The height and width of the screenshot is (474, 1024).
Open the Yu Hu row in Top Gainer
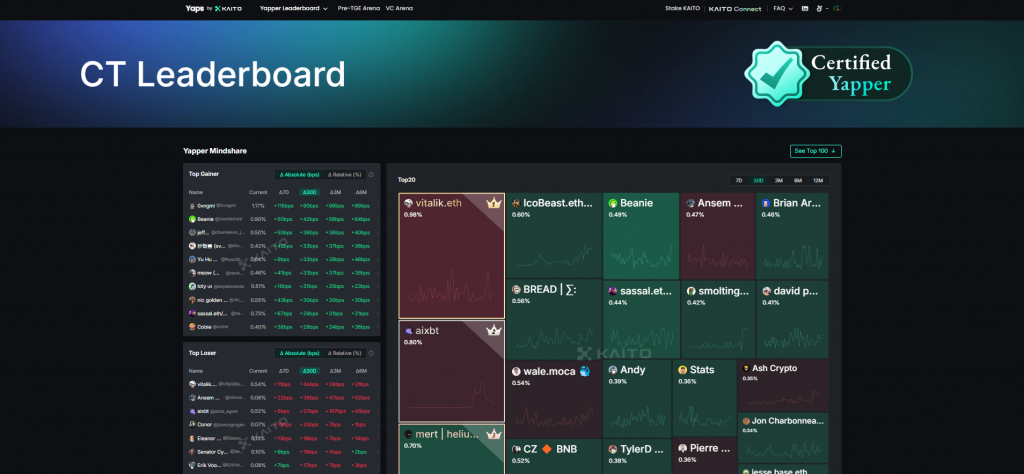281,259
